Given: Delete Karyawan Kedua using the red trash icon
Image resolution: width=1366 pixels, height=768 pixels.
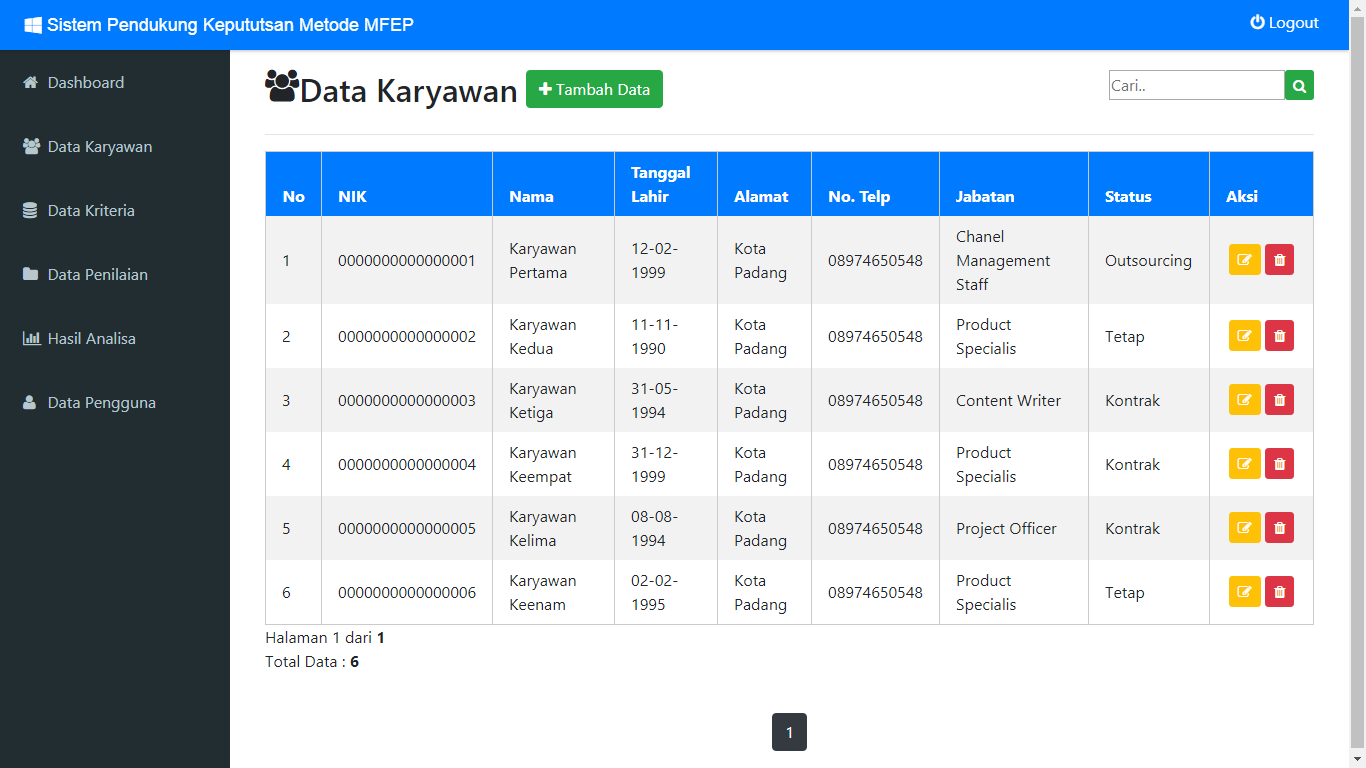Looking at the screenshot, I should pyautogui.click(x=1279, y=335).
